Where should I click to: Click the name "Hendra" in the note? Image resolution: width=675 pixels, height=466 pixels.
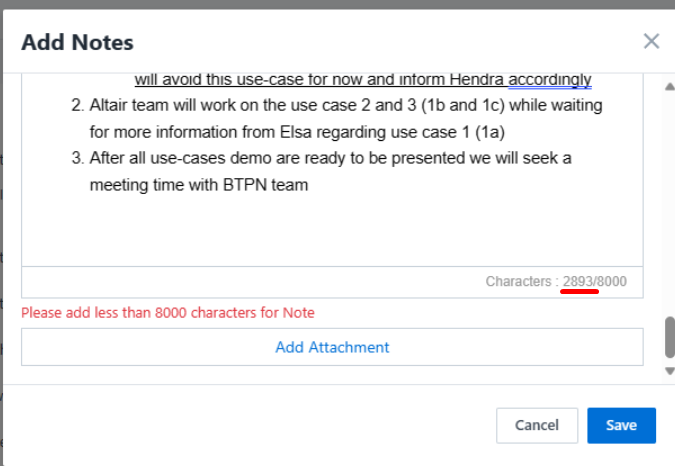point(480,79)
